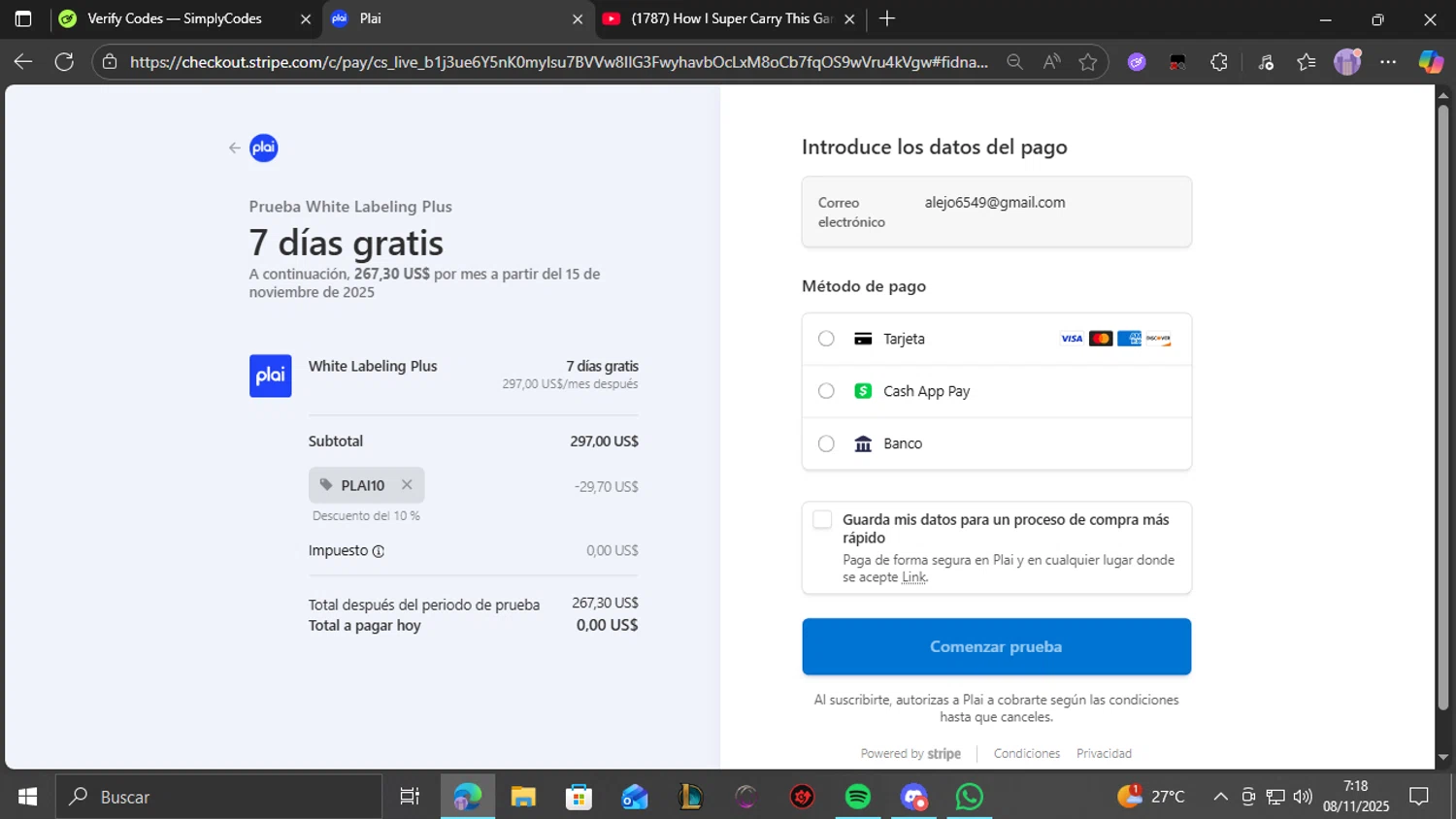Select the Cash App Pay radio button
1456x819 pixels.
[826, 391]
